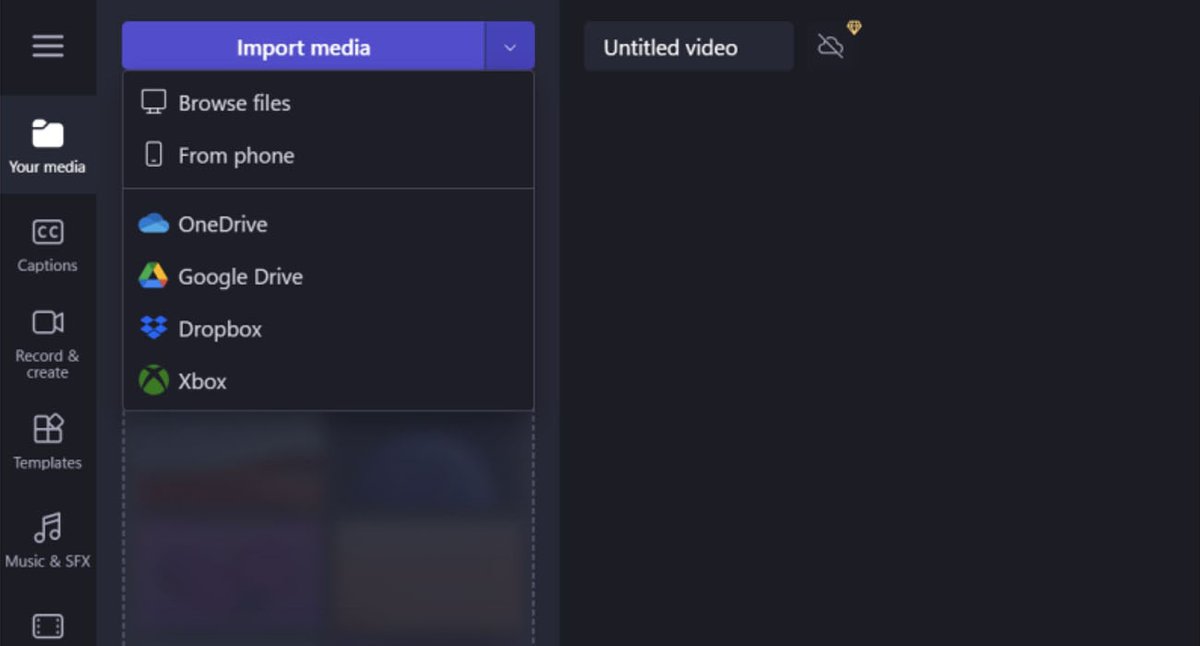Open Music & SFX library

47,540
